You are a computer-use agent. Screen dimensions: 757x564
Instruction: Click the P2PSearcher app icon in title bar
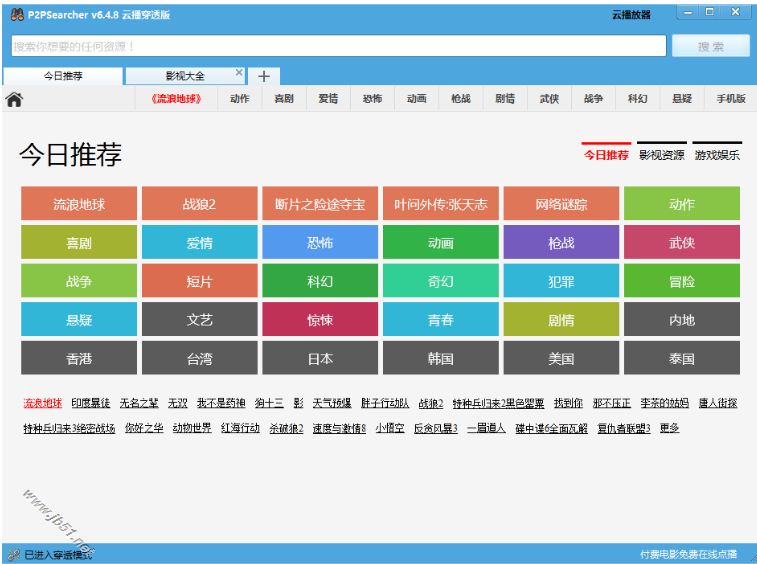coord(17,14)
